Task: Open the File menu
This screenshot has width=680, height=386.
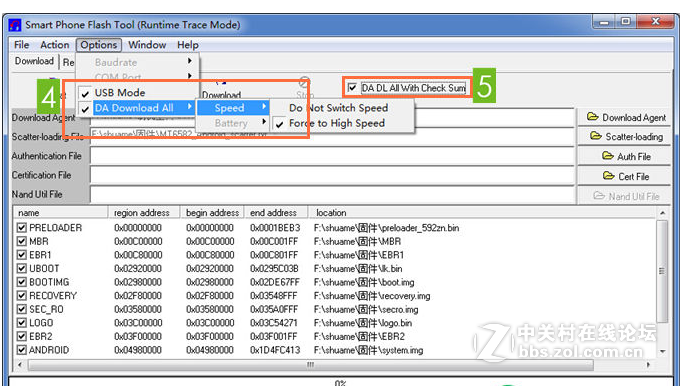Action: pyautogui.click(x=21, y=45)
